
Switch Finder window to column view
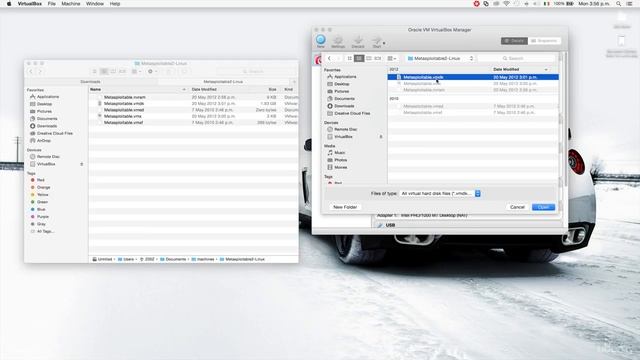(x=113, y=71)
